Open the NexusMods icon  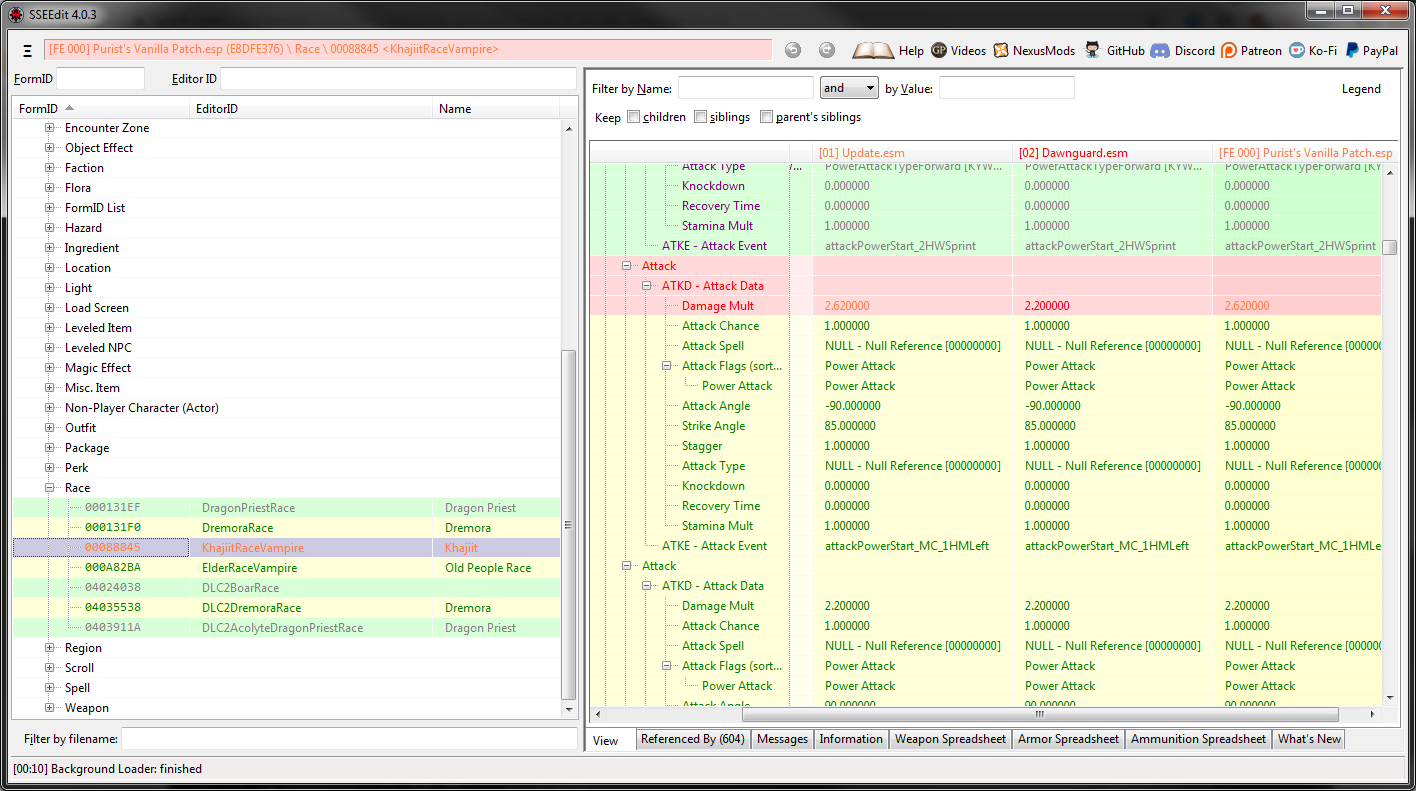1001,50
